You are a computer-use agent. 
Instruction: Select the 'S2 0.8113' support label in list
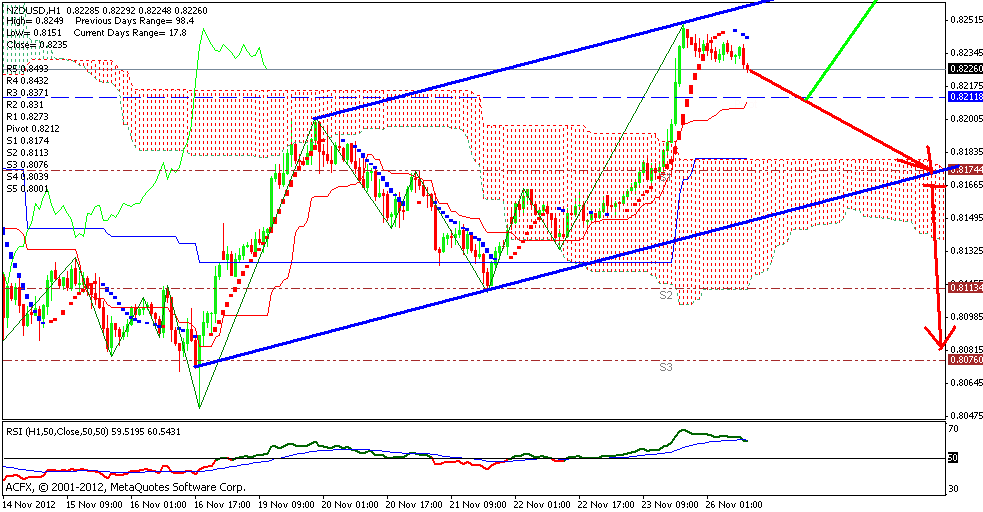(x=27, y=152)
